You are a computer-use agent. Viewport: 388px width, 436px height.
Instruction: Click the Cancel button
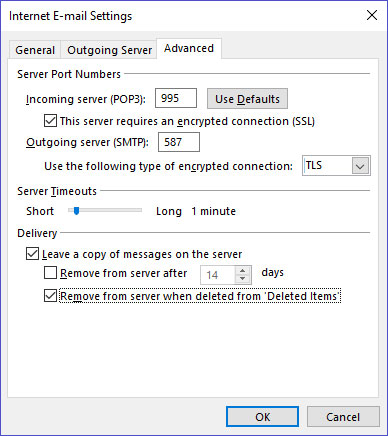(x=343, y=417)
